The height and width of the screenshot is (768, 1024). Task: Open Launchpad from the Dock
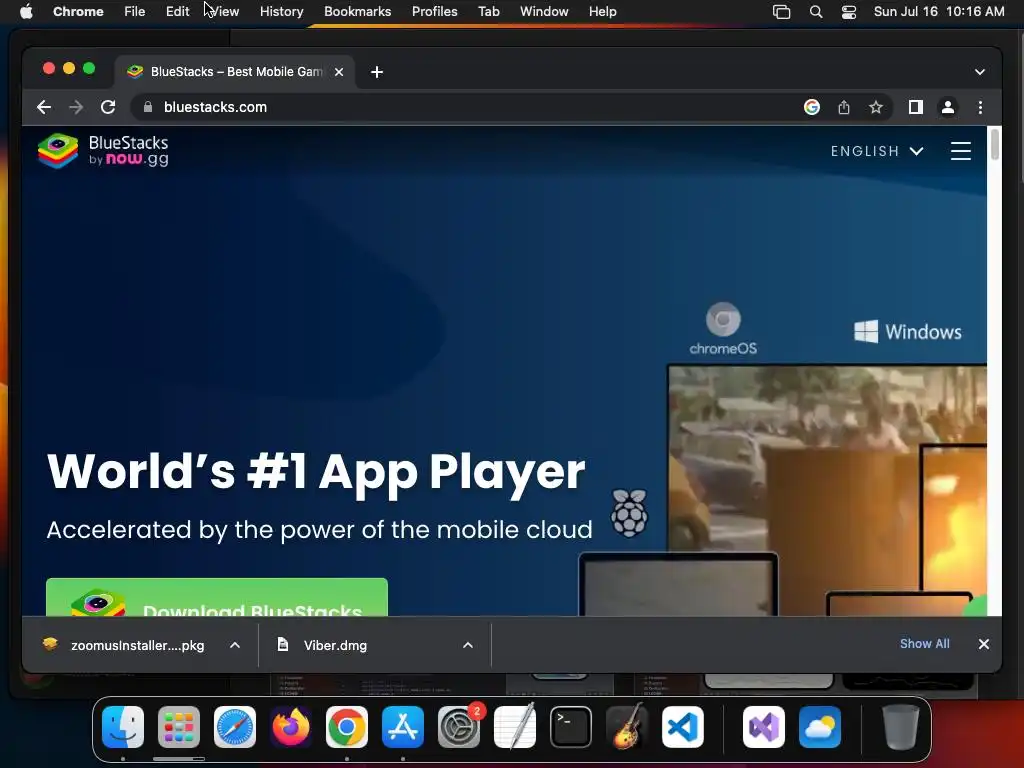click(x=179, y=727)
